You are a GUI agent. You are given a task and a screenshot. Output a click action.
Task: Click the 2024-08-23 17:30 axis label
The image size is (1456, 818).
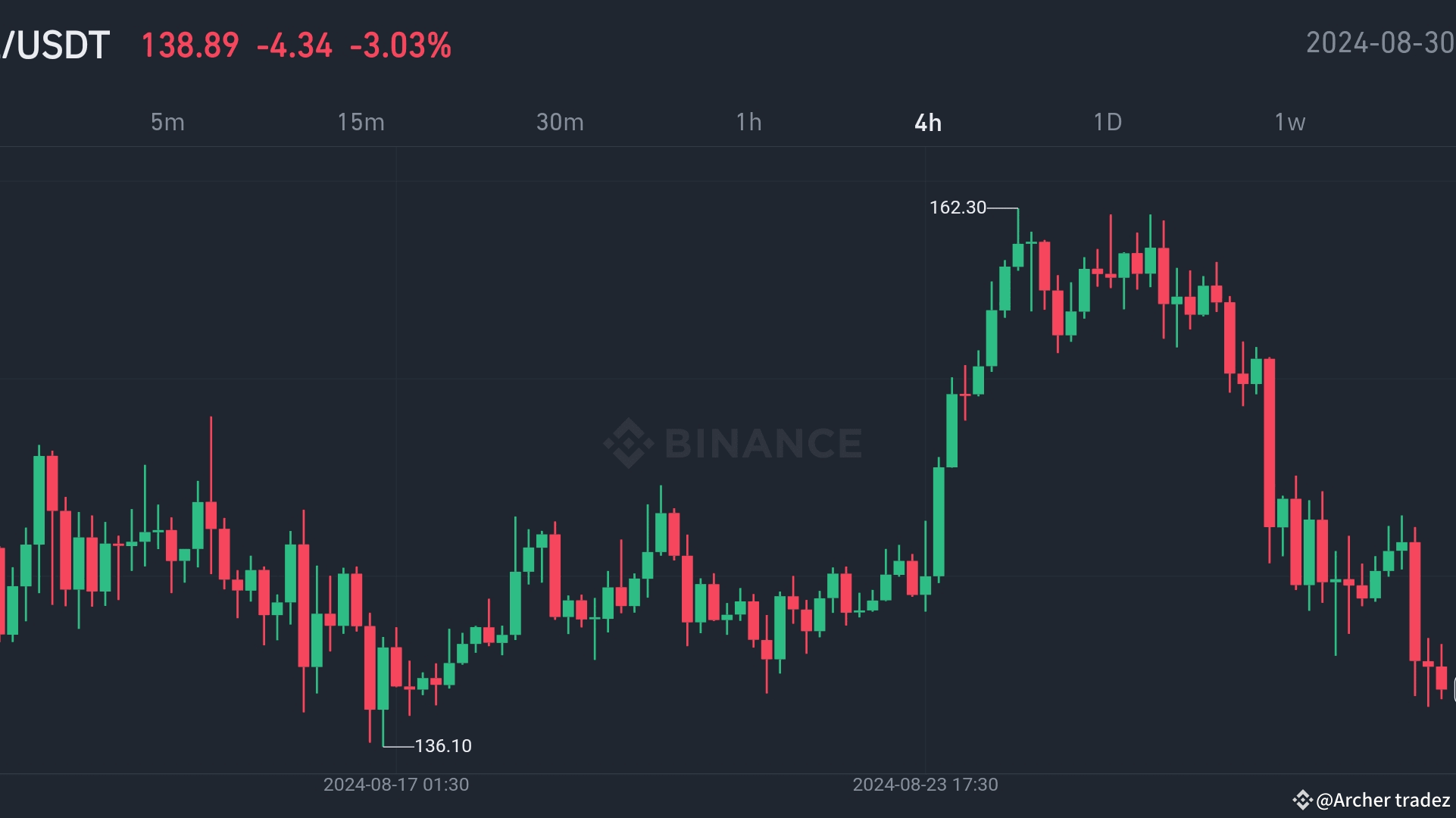[926, 785]
